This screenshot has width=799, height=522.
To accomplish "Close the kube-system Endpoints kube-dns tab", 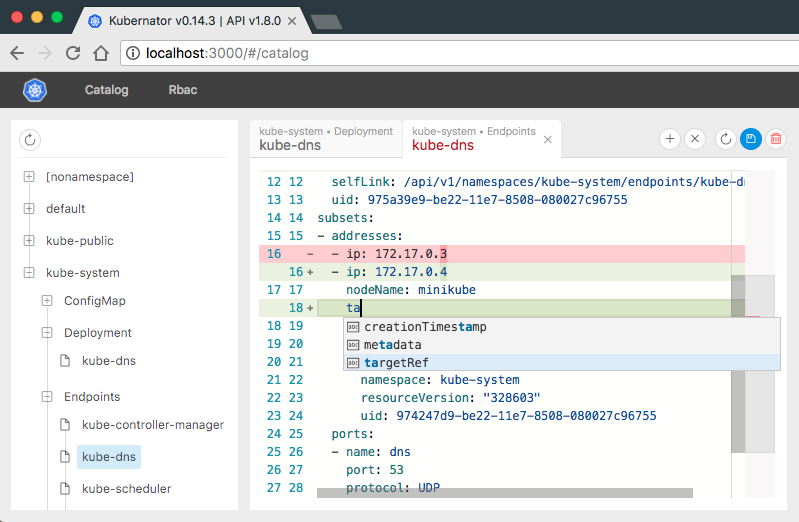I will pyautogui.click(x=547, y=140).
